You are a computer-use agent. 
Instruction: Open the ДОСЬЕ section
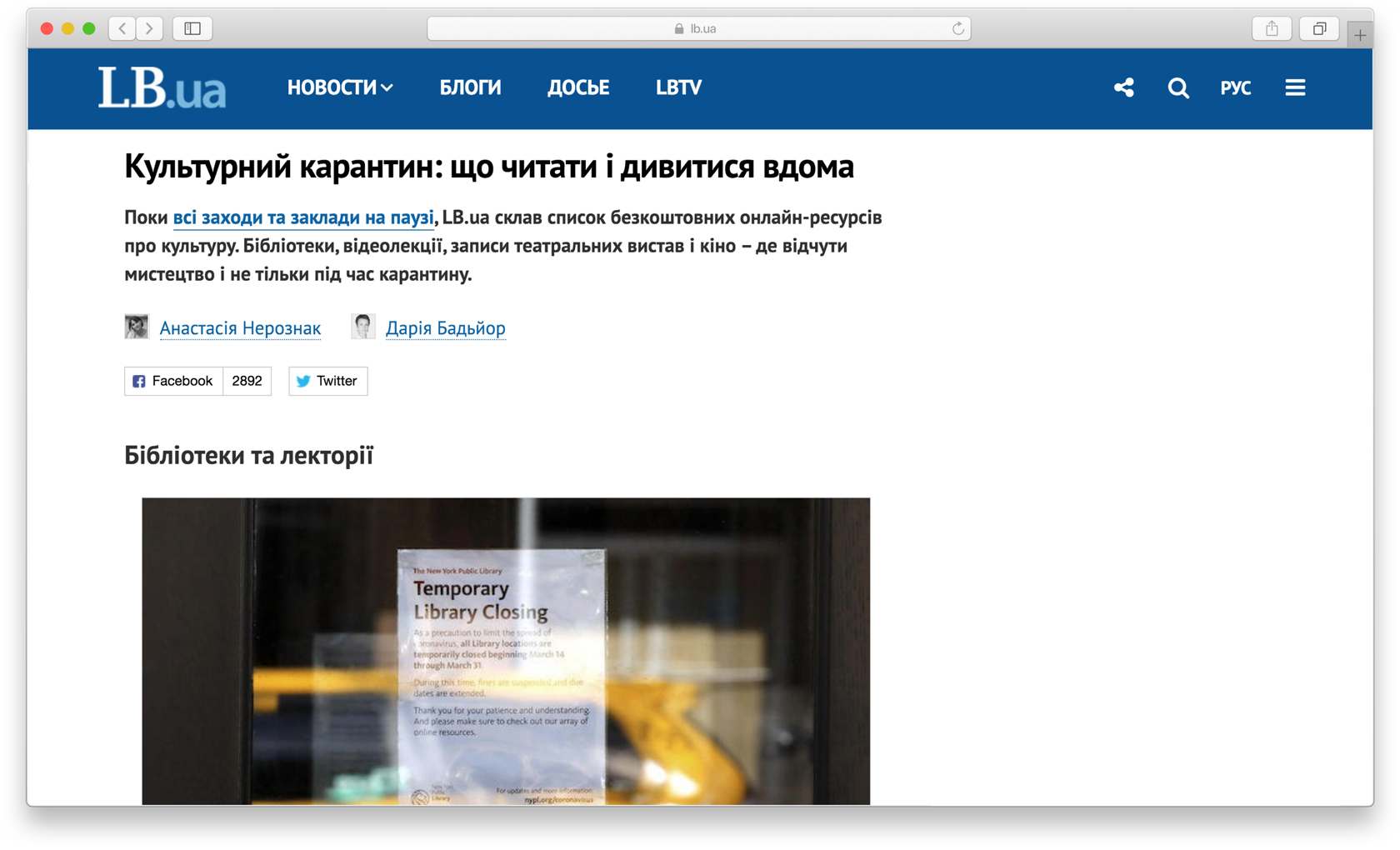coord(577,87)
